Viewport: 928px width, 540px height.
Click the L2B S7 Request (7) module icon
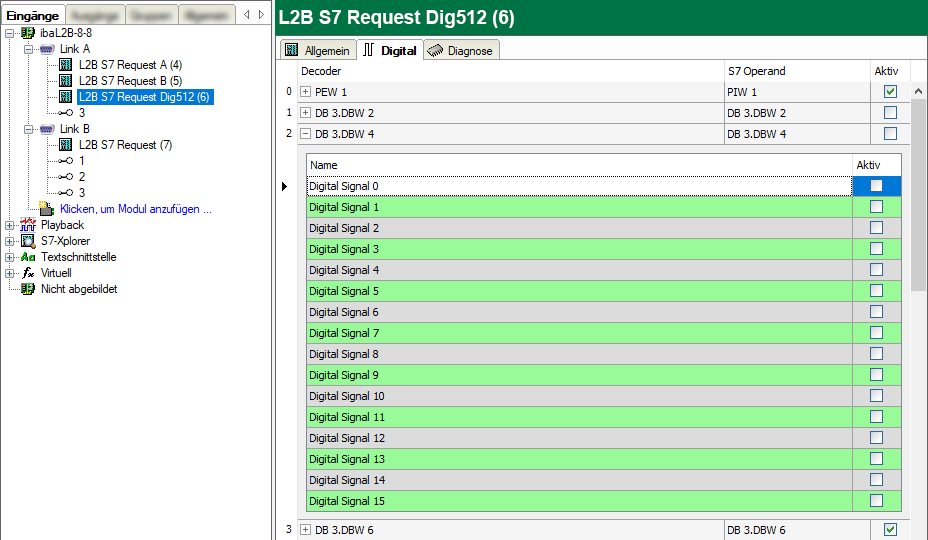tap(66, 144)
